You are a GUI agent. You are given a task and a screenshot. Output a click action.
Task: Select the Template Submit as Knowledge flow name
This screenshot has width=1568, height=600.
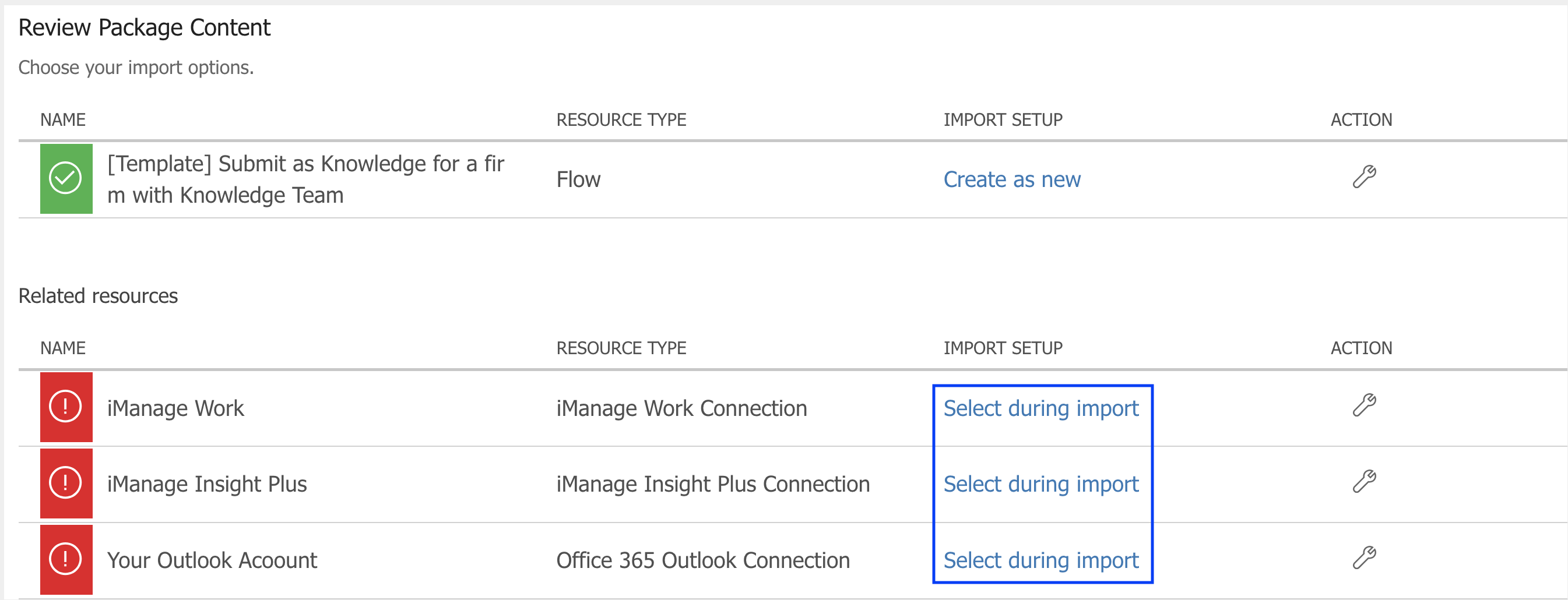(x=305, y=179)
